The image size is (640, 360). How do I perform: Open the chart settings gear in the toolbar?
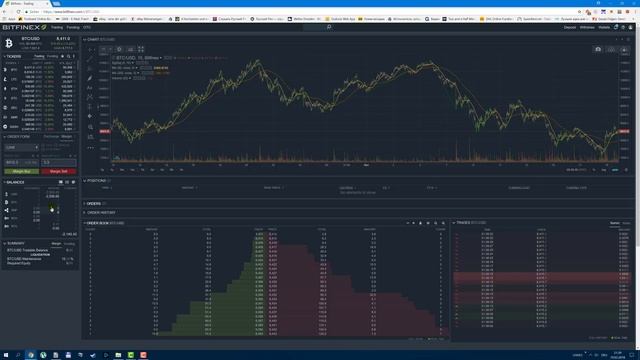119,49
